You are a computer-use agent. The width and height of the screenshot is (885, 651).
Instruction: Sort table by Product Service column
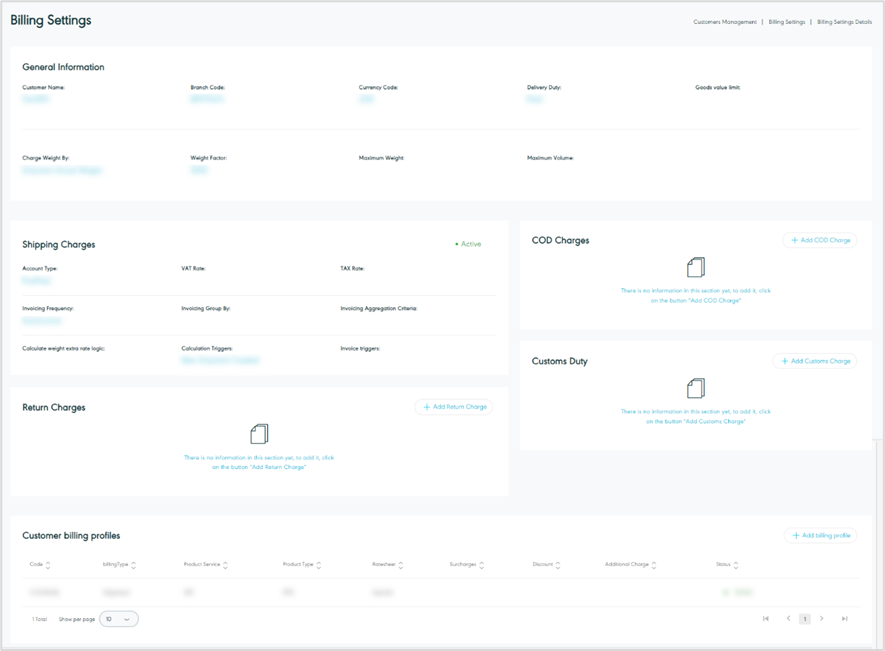[225, 565]
